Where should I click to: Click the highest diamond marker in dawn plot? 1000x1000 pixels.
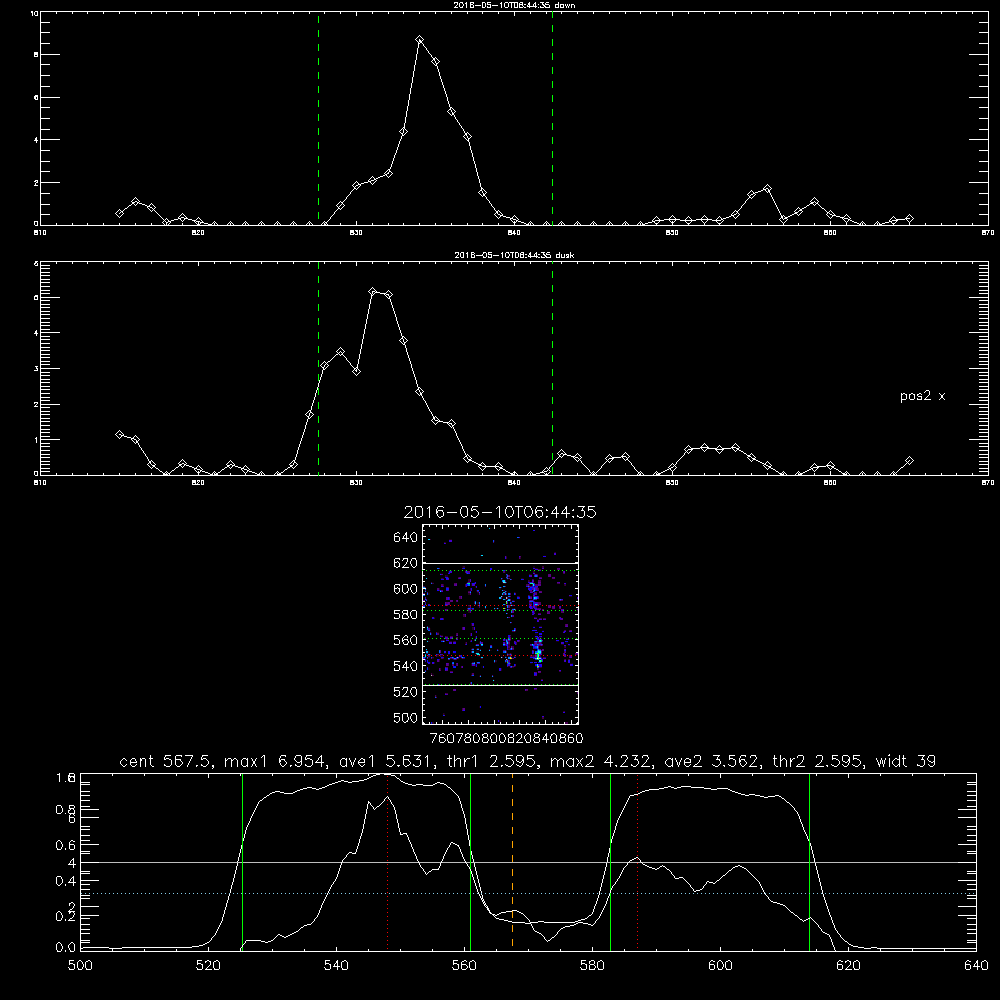click(419, 40)
